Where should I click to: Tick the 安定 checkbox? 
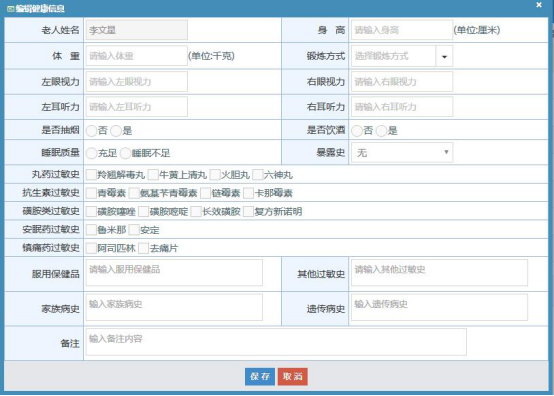pyautogui.click(x=134, y=230)
